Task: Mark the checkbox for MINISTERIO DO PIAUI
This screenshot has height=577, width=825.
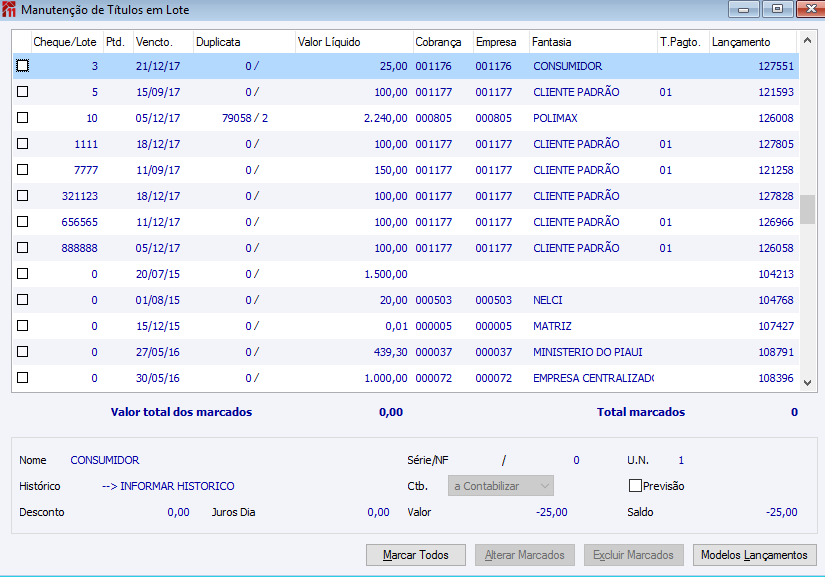Action: click(x=23, y=352)
